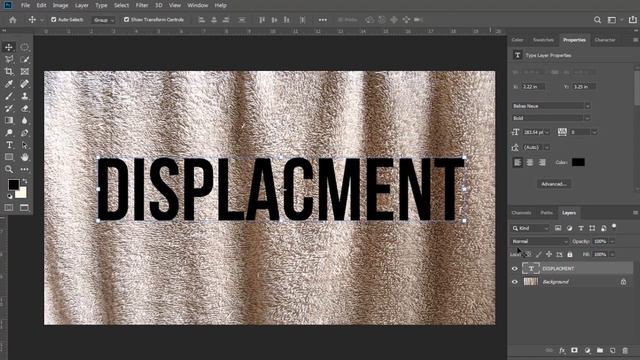Click the text Color swatch in Properties
This screenshot has width=640, height=360.
578,162
